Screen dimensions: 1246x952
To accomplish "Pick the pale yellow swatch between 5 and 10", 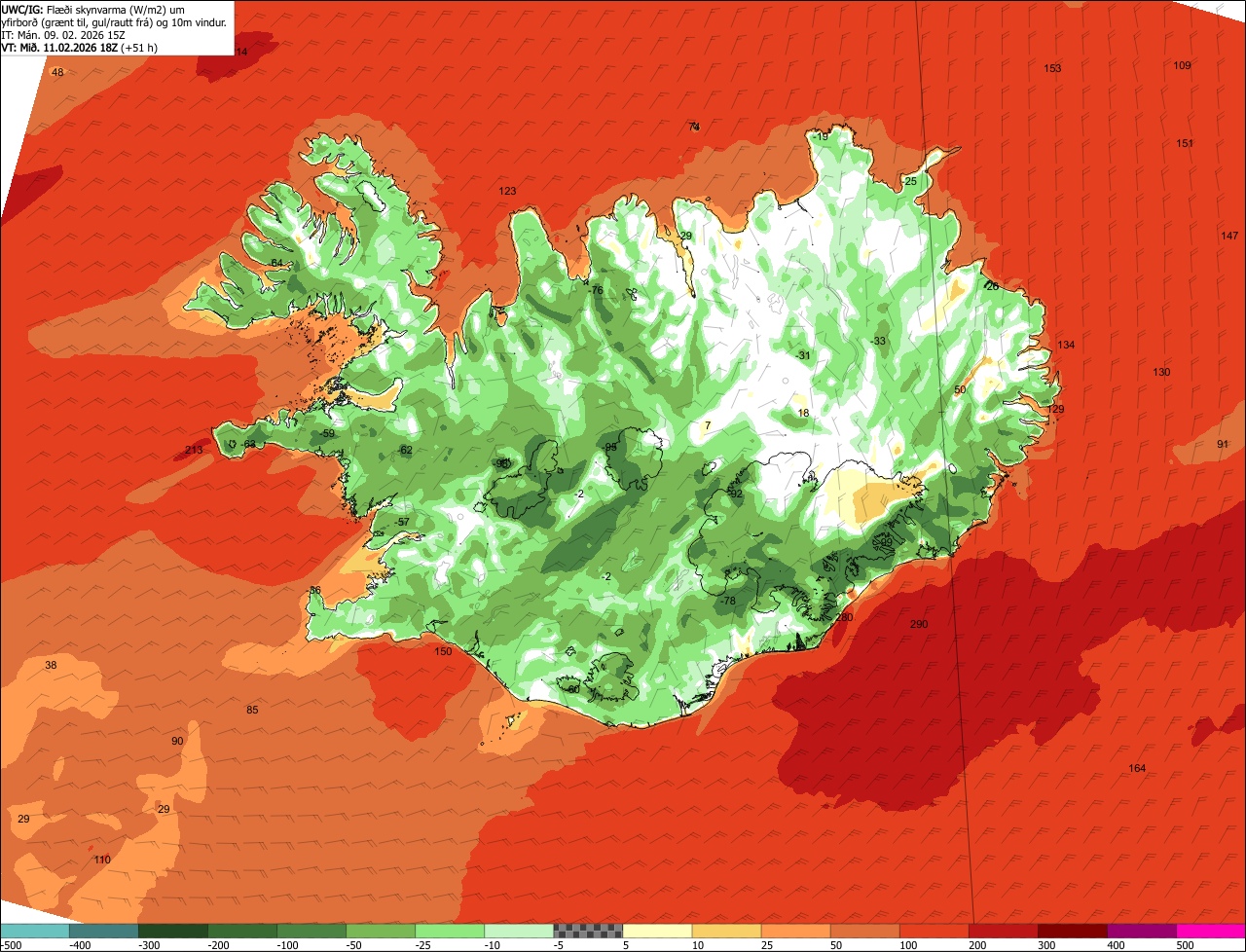I will [657, 931].
